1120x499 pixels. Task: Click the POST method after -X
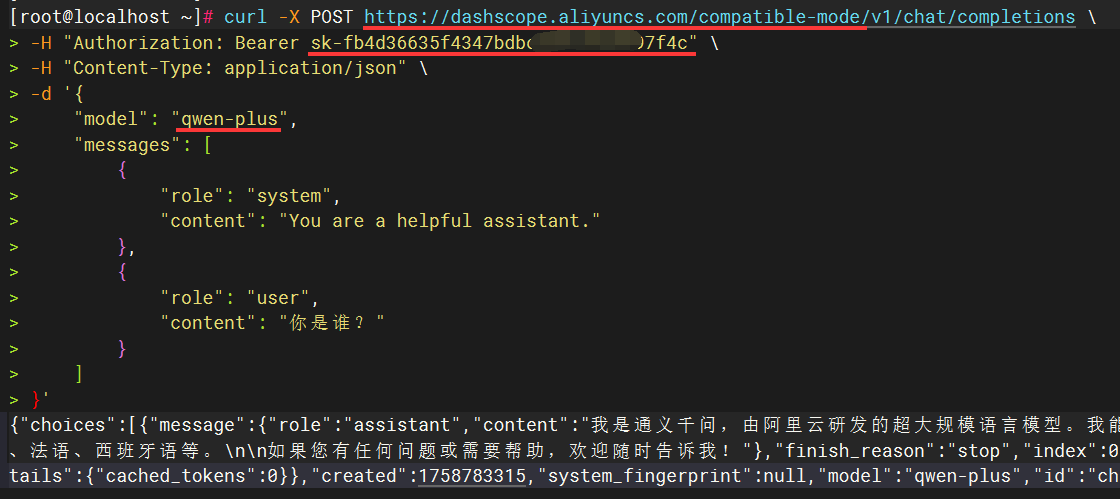(331, 18)
